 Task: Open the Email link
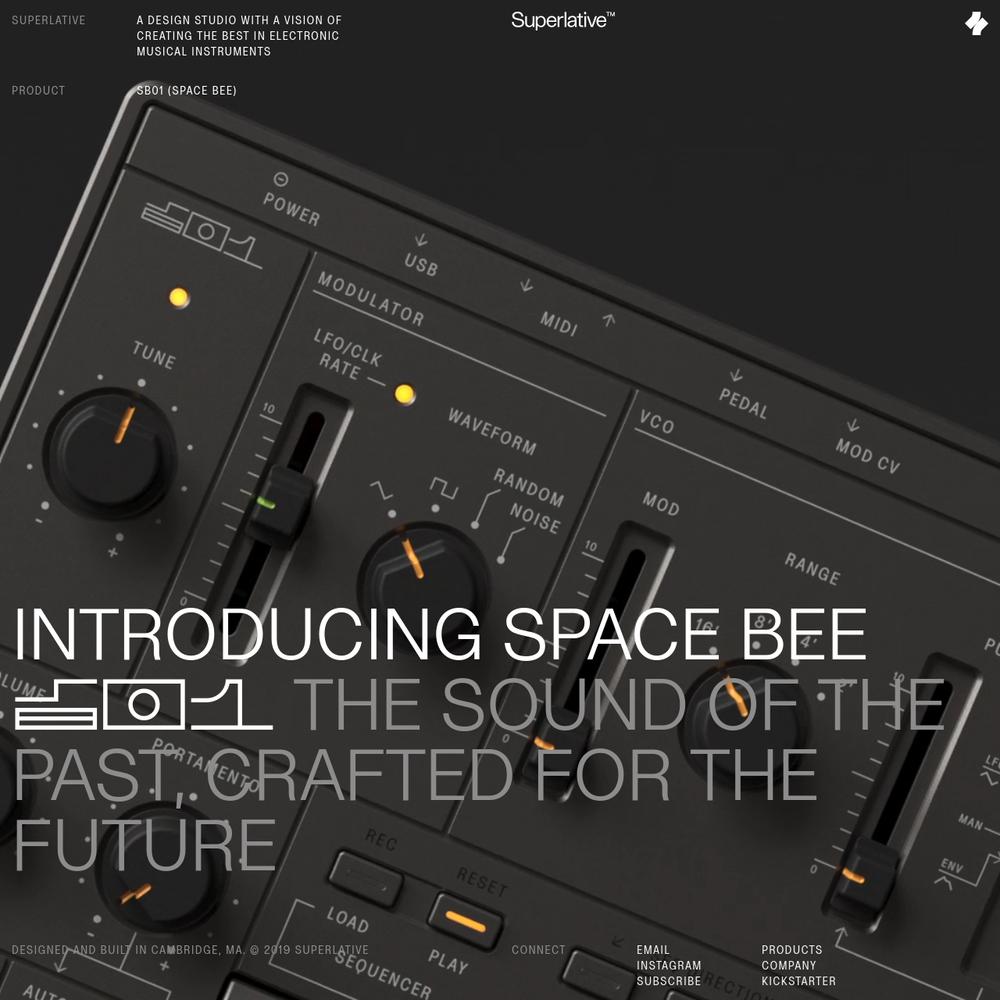point(652,950)
